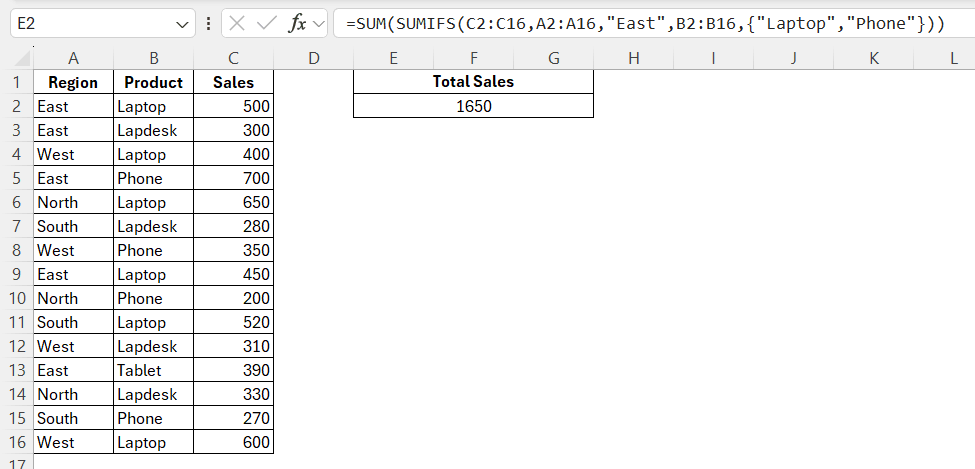
Task: Select the Product header cell
Action: pos(153,82)
